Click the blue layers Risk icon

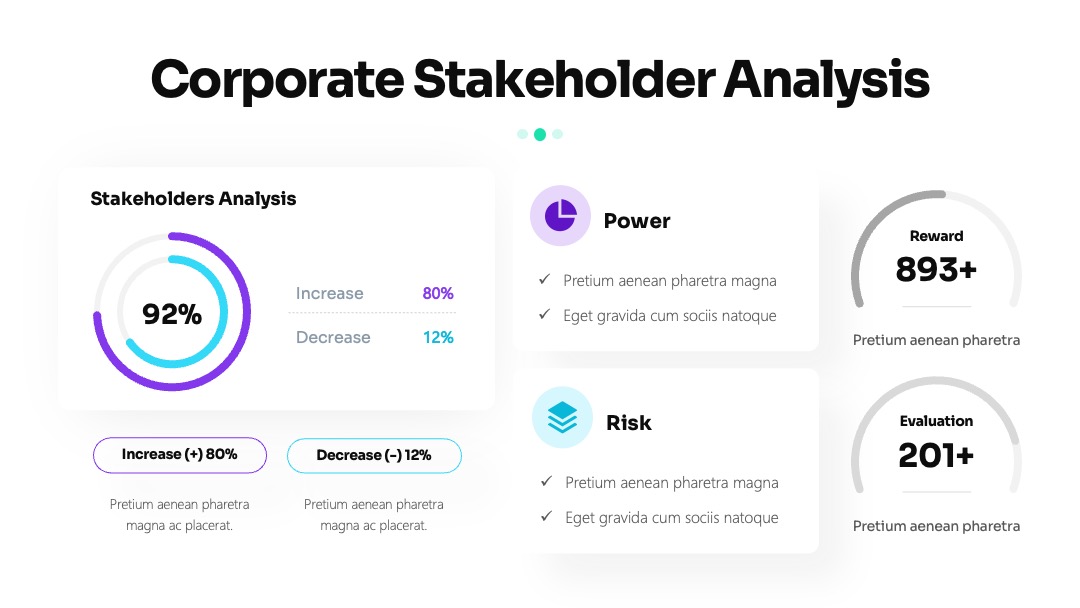(x=562, y=417)
